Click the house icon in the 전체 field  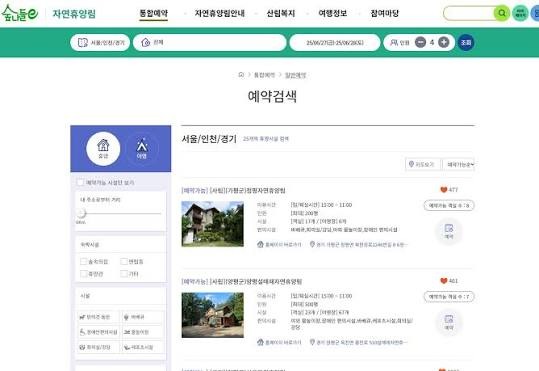146,43
